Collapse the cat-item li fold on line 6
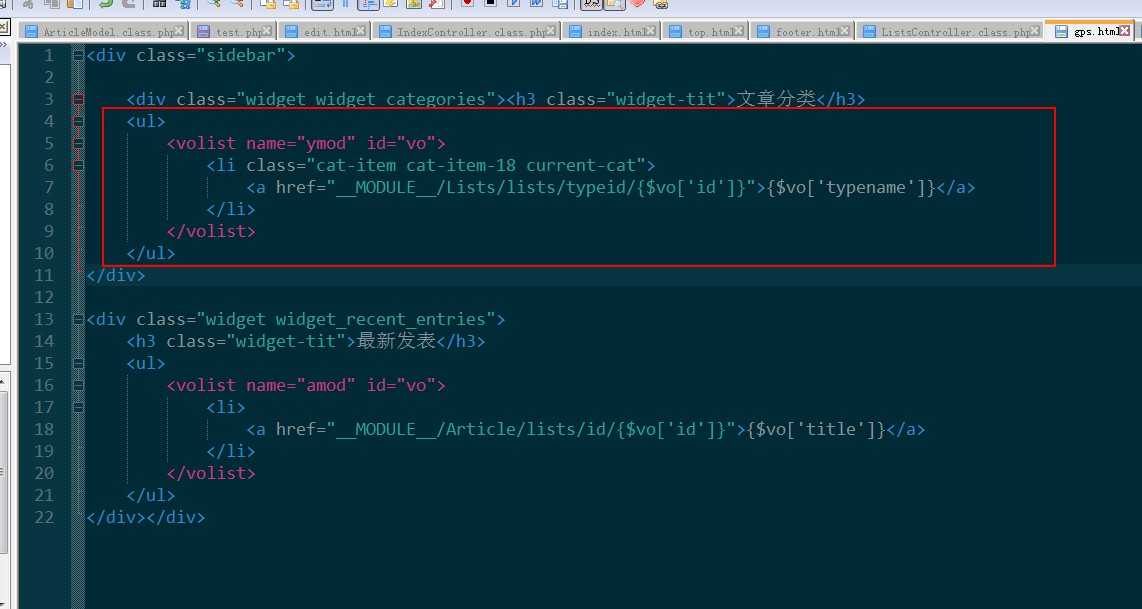This screenshot has height=609, width=1142. (x=78, y=165)
